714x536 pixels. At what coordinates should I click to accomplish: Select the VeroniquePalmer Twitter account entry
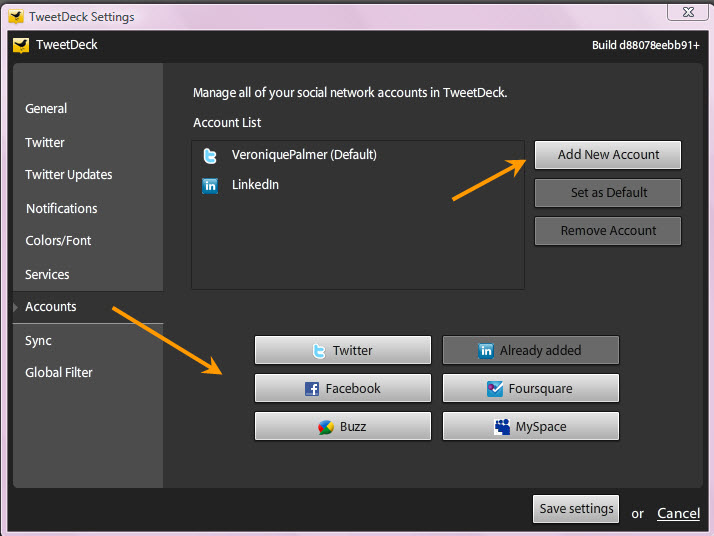(303, 155)
